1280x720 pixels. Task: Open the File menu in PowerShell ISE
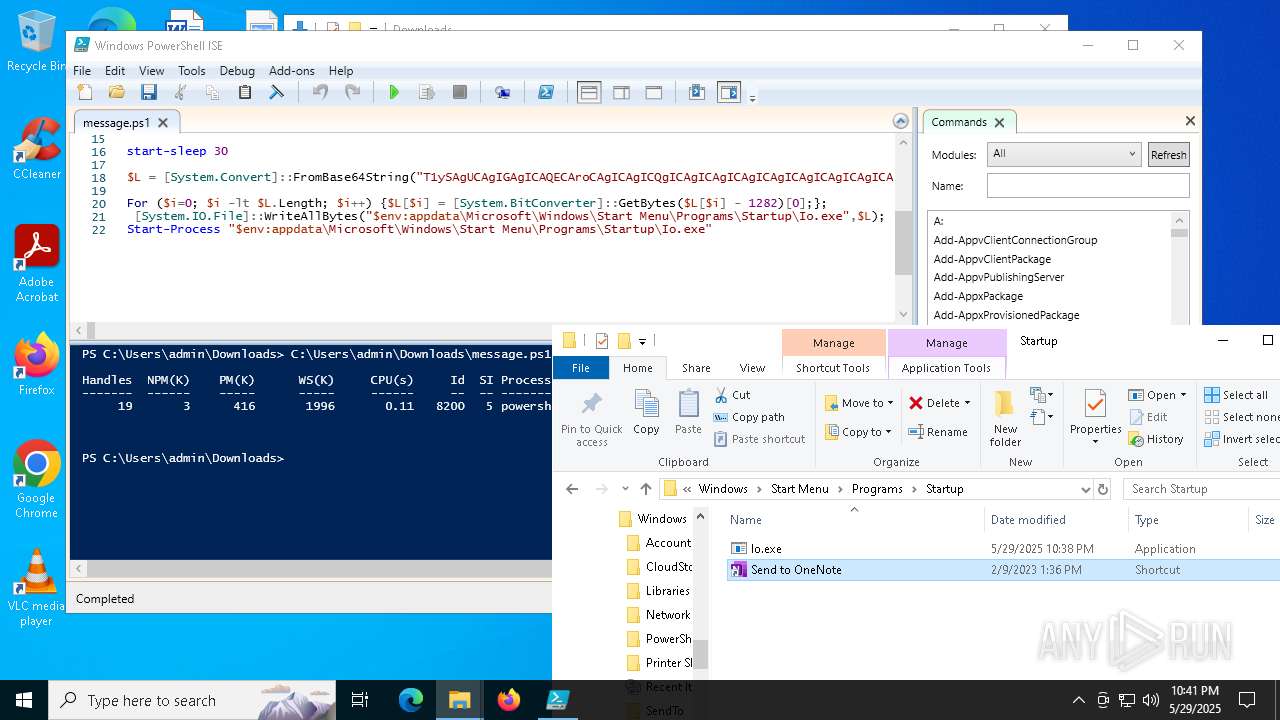pos(82,71)
